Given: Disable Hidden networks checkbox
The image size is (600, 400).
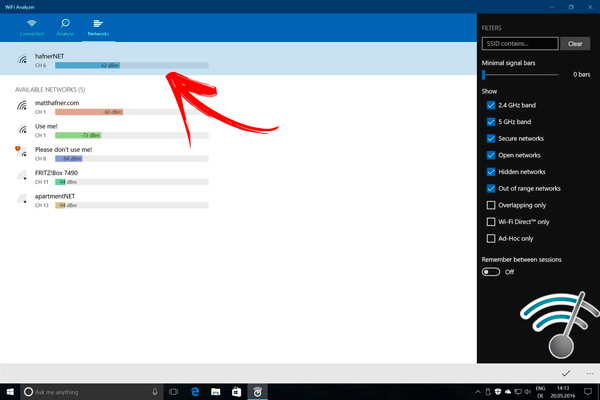Looking at the screenshot, I should [x=491, y=172].
